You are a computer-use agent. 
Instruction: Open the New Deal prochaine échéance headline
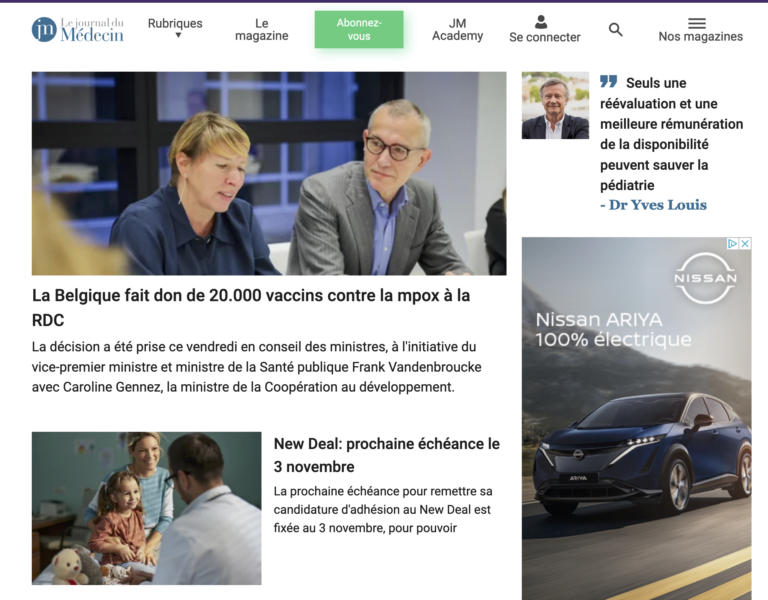click(x=386, y=455)
